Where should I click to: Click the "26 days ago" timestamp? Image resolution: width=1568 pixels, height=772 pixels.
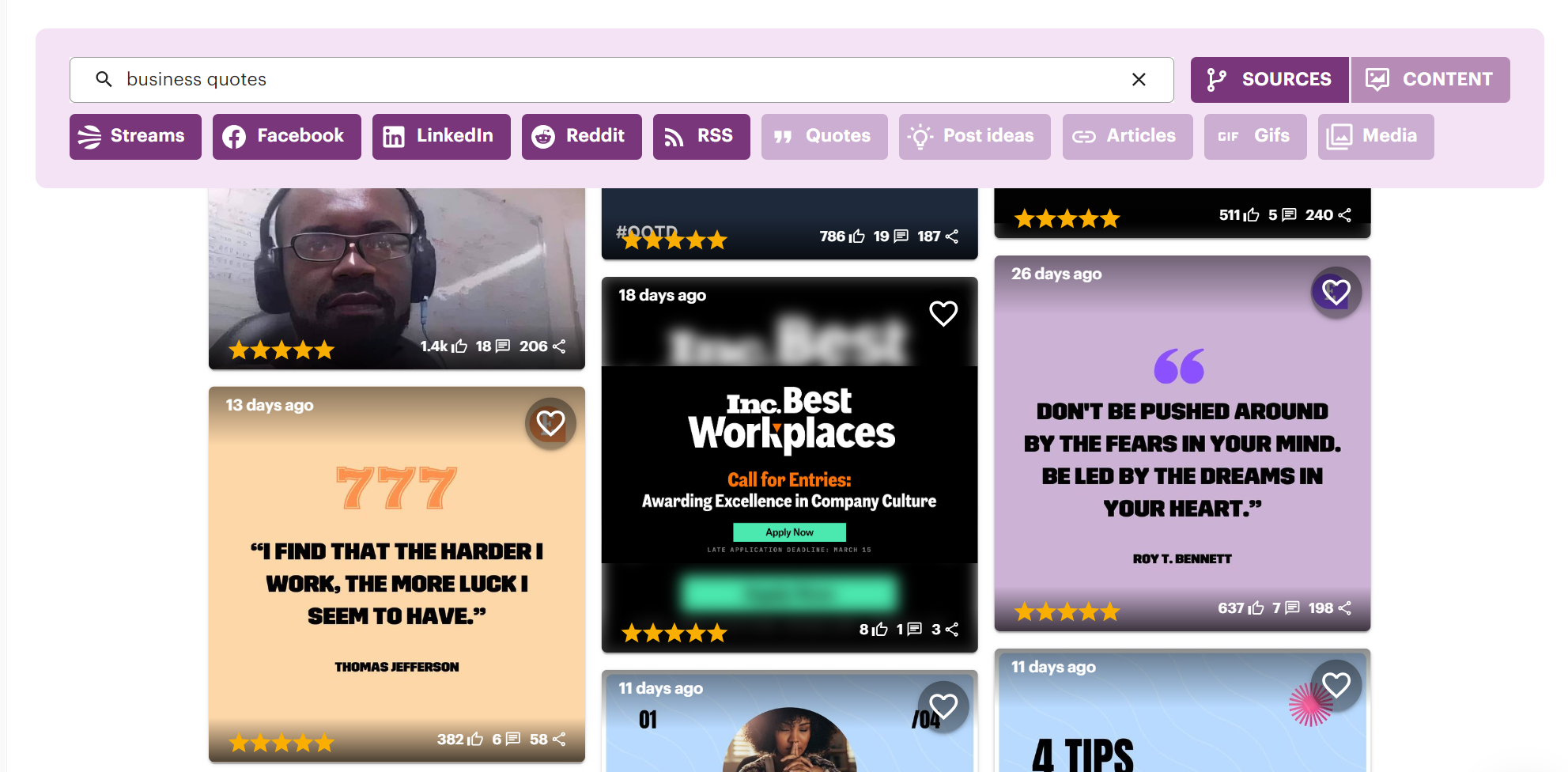(x=1056, y=274)
